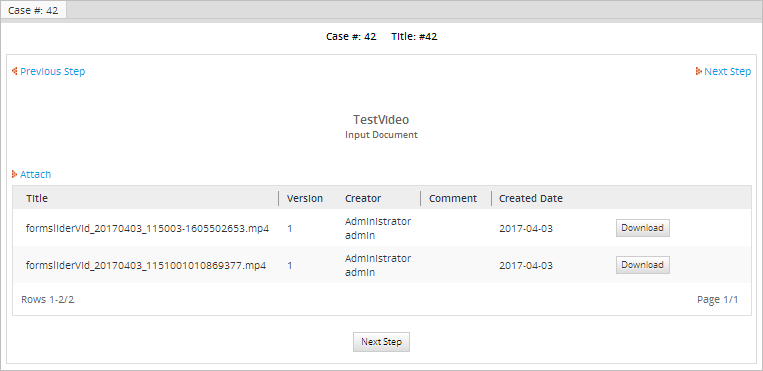Sort by the Creator column header

point(363,198)
